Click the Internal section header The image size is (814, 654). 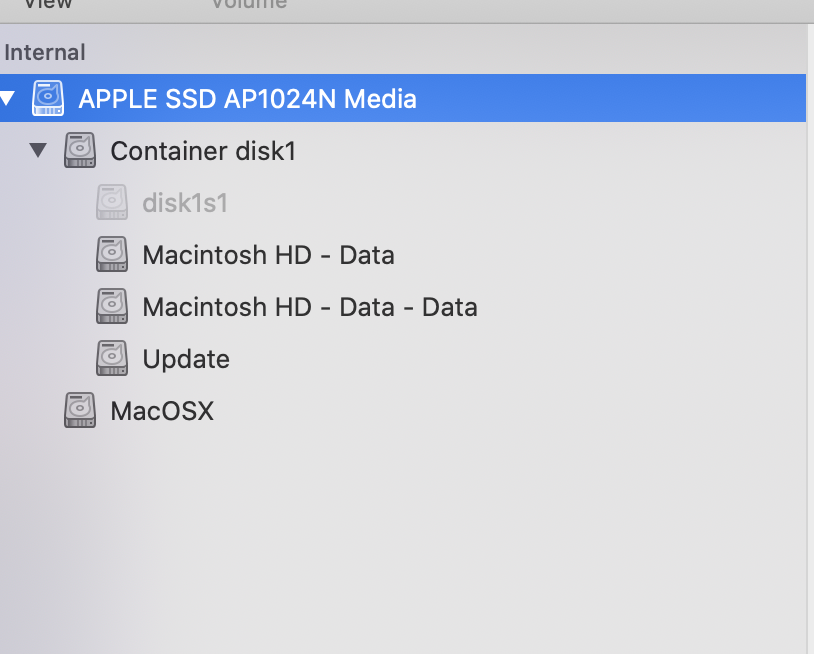click(x=45, y=52)
